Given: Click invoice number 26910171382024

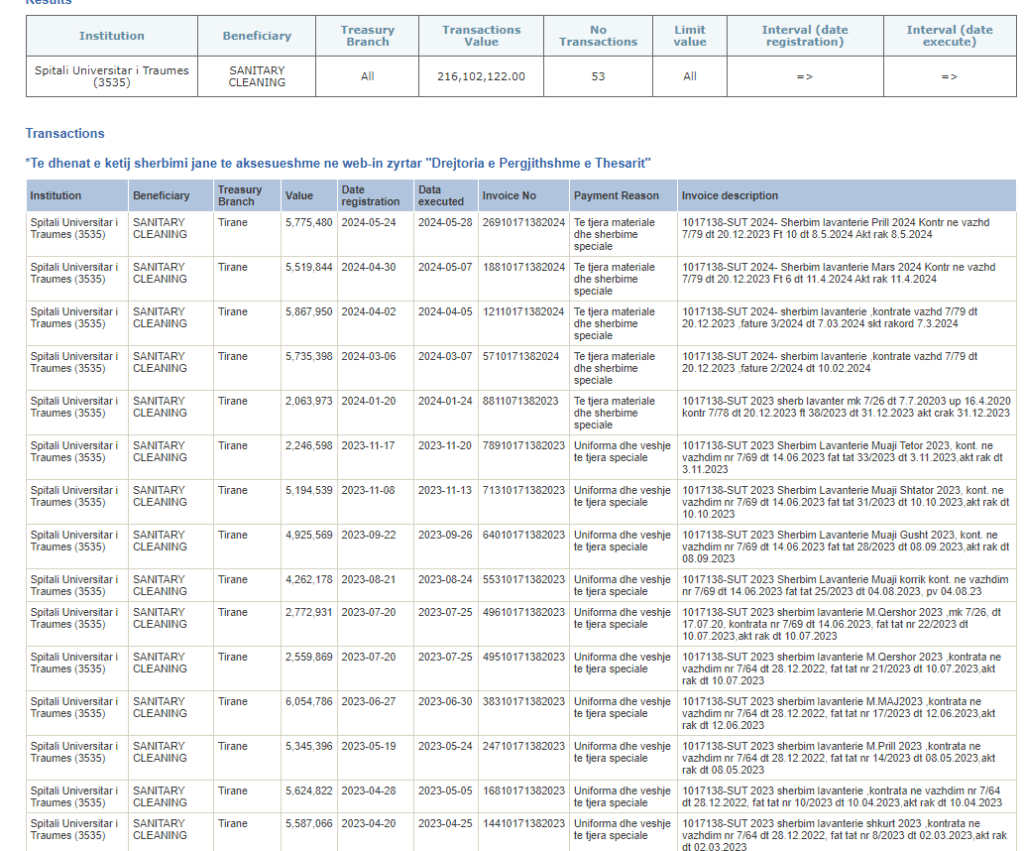Looking at the screenshot, I should [522, 222].
